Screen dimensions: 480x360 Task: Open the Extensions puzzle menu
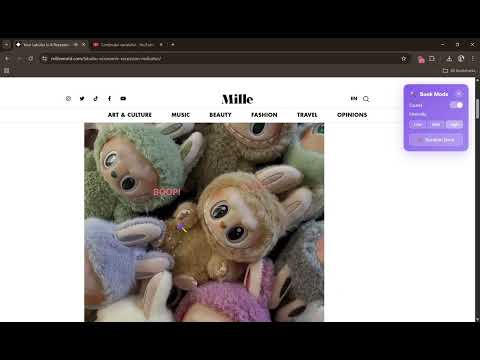[x=432, y=59]
